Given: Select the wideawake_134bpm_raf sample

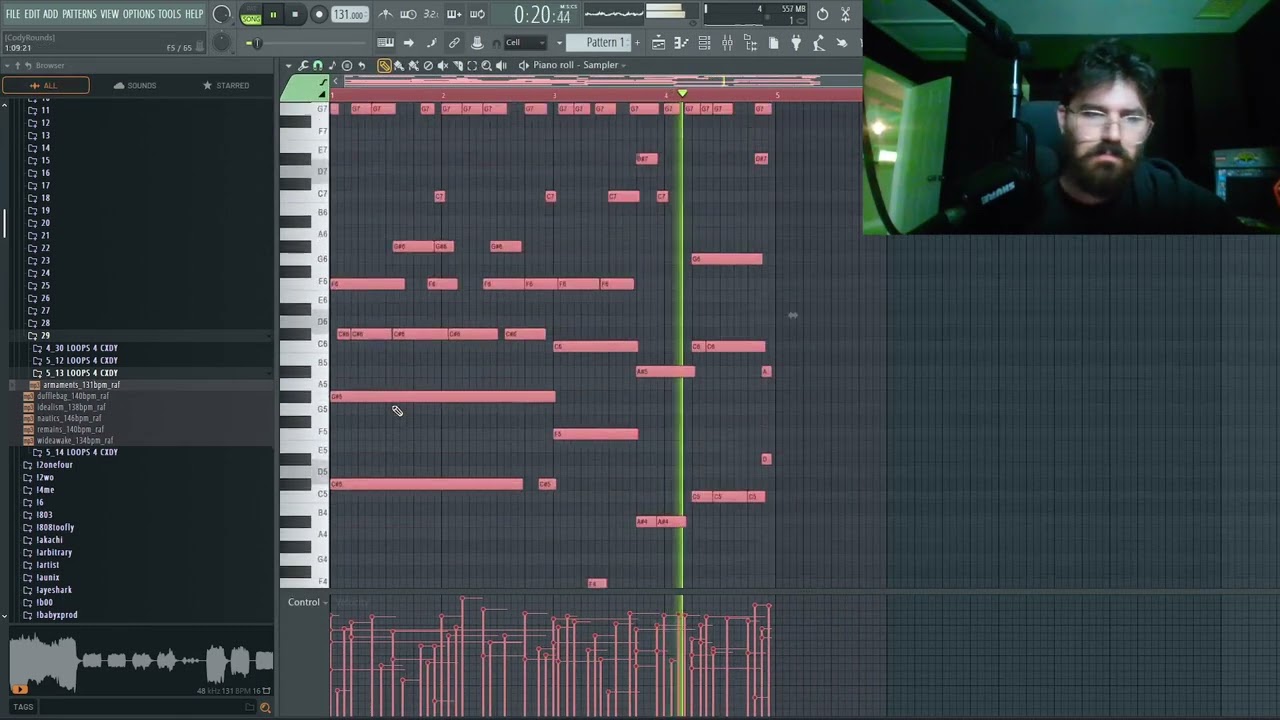Looking at the screenshot, I should pyautogui.click(x=68, y=441).
